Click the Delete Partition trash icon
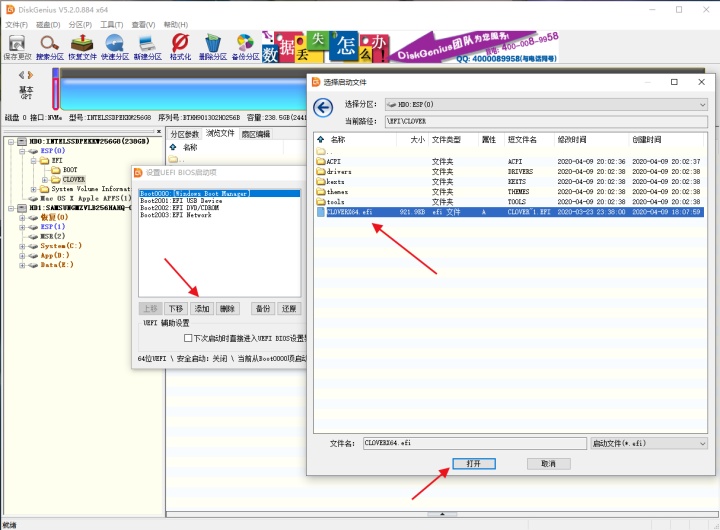720x530 pixels. click(x=213, y=47)
